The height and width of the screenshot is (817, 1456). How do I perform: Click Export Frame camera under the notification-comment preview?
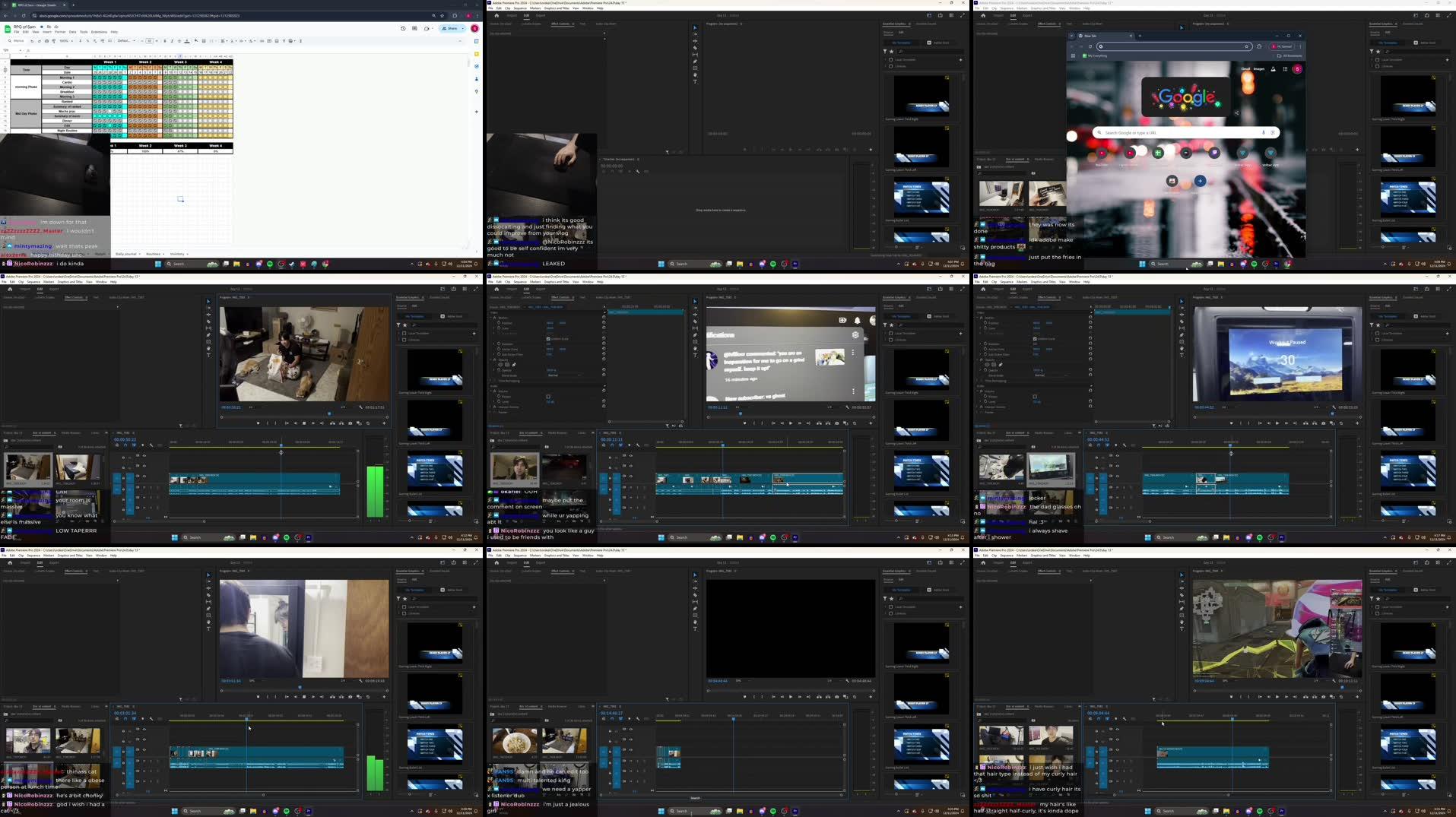tap(836, 423)
